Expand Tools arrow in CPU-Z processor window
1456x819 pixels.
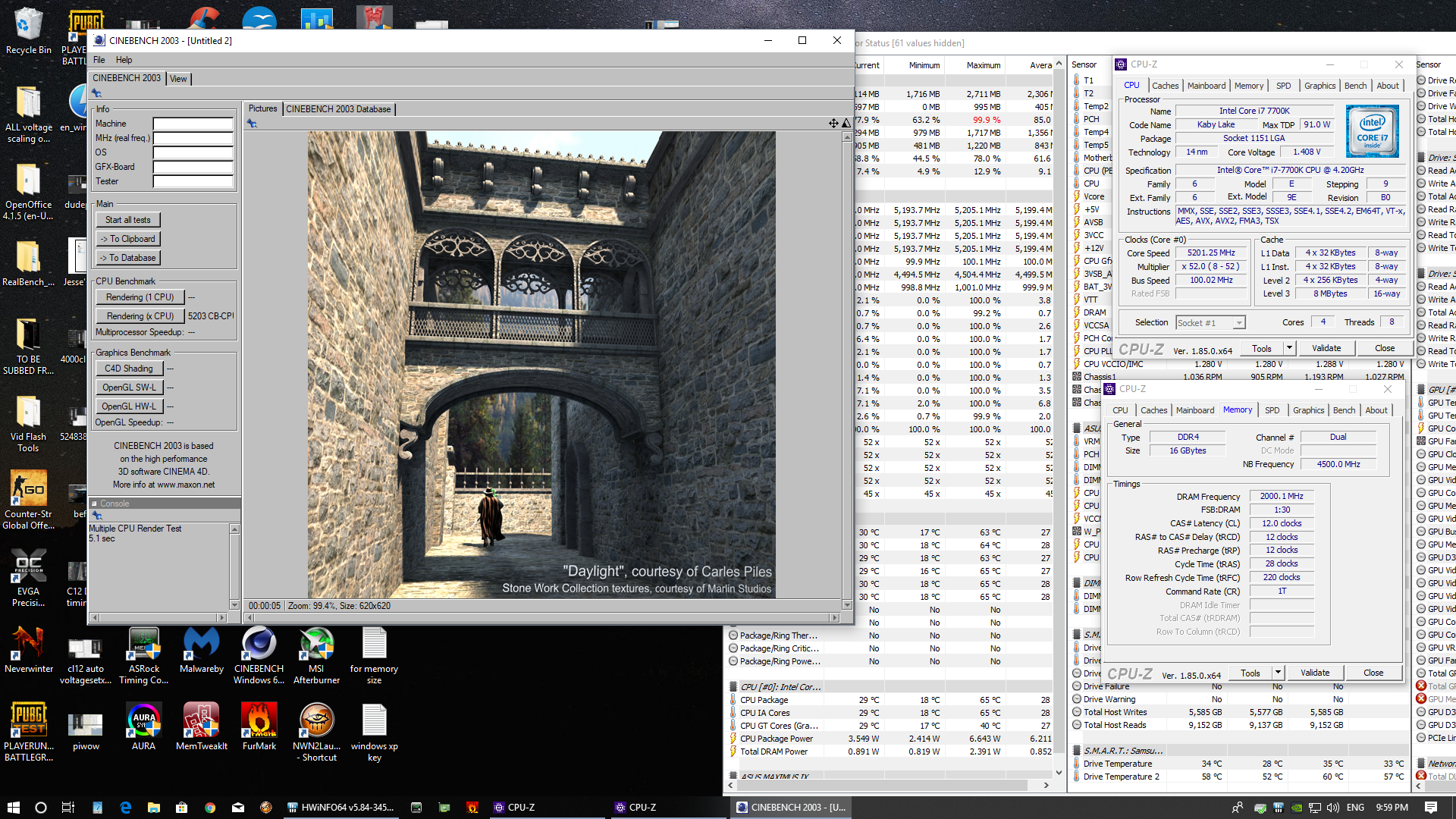1289,349
